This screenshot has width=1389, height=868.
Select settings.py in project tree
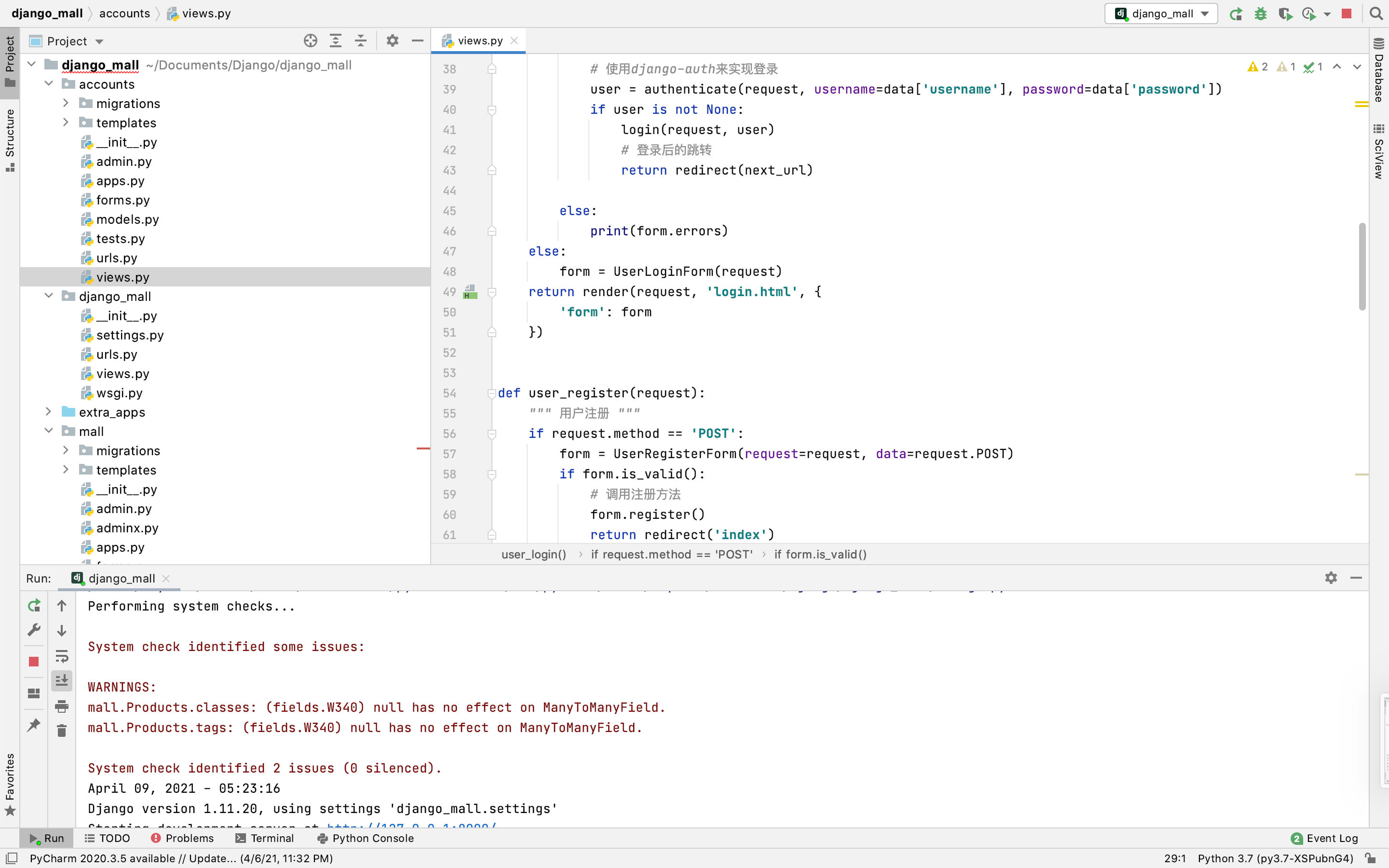coord(130,335)
